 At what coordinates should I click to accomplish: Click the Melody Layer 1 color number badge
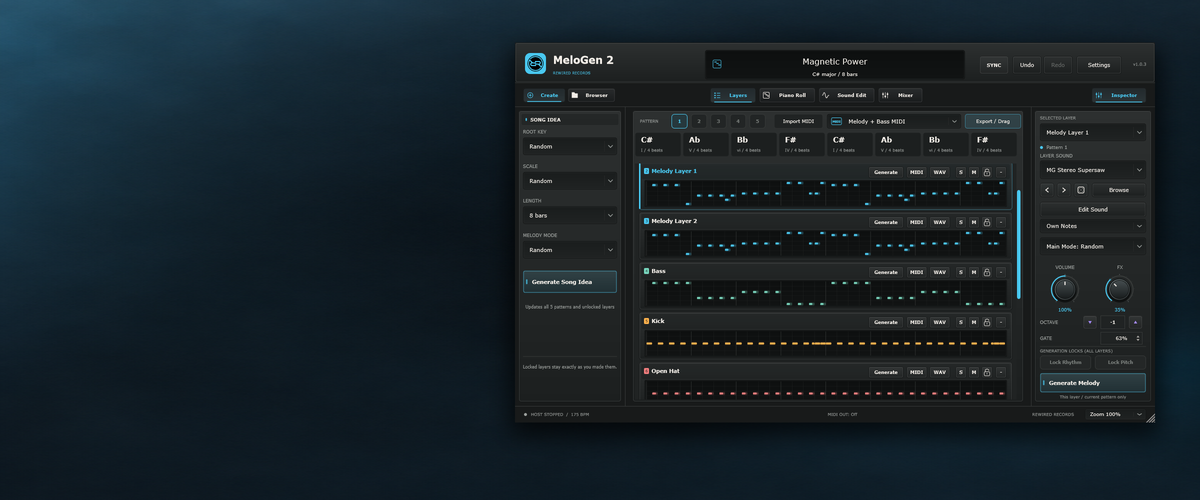[x=647, y=171]
